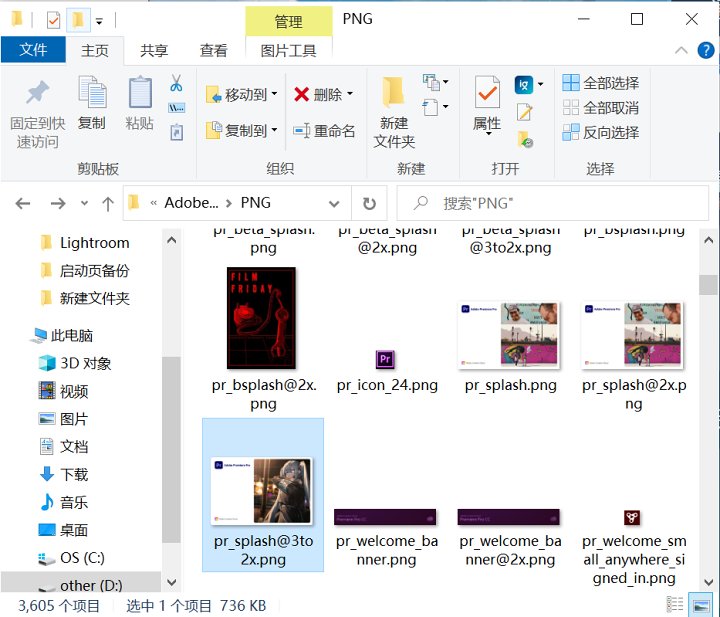
Task: Customize Quick Access Toolbar dropdown
Action: (99, 21)
